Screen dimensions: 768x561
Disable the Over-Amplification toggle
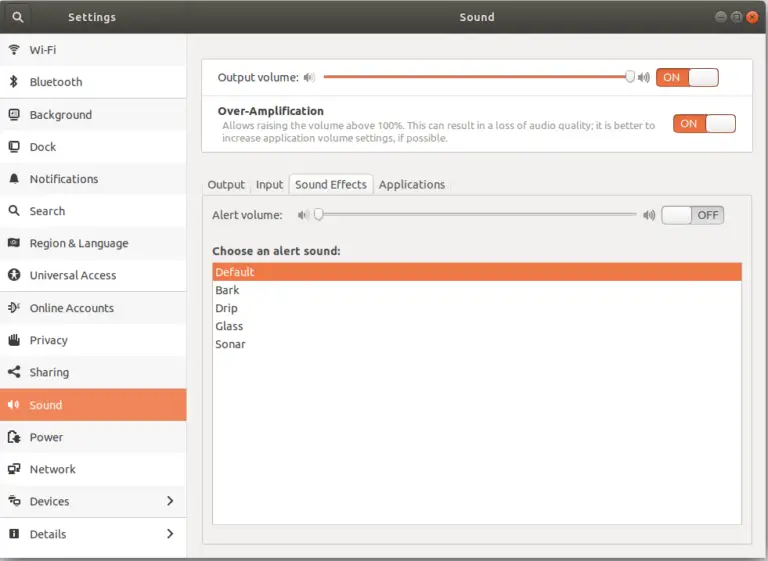(x=704, y=124)
